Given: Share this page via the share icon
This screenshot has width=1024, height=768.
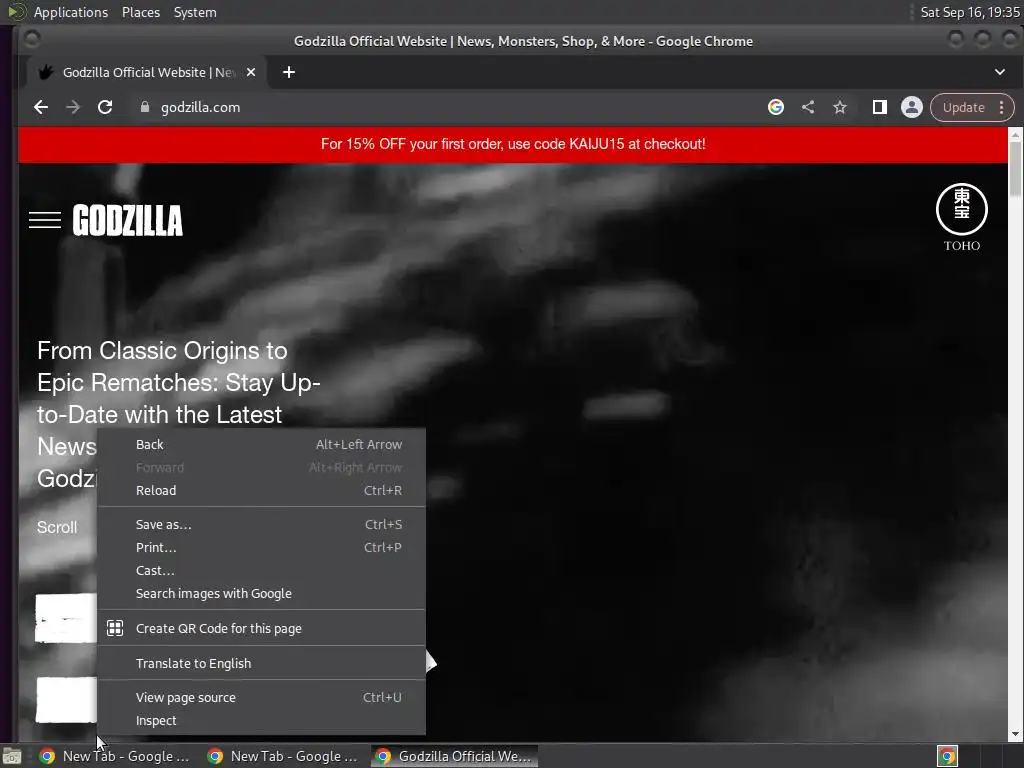Looking at the screenshot, I should click(x=808, y=107).
